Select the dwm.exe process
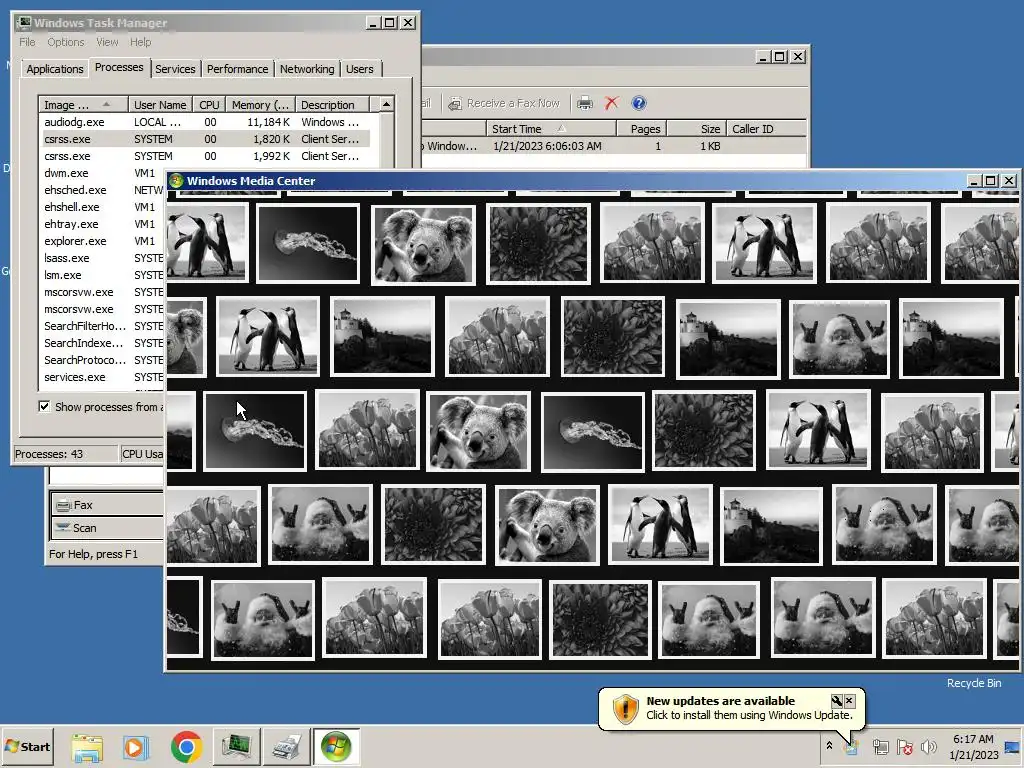 coord(102,173)
